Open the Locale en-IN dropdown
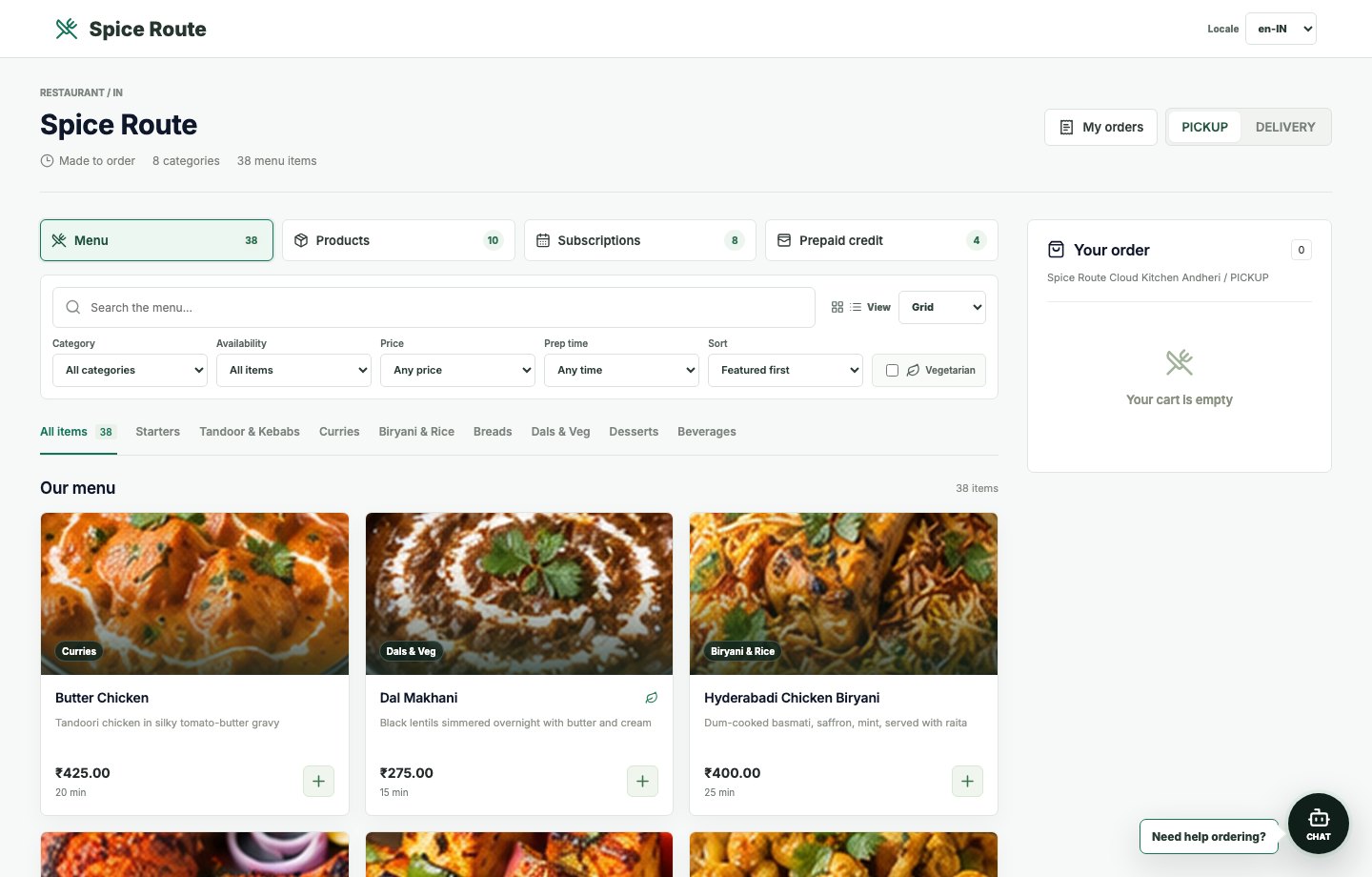Image resolution: width=1372 pixels, height=877 pixels. (x=1281, y=29)
